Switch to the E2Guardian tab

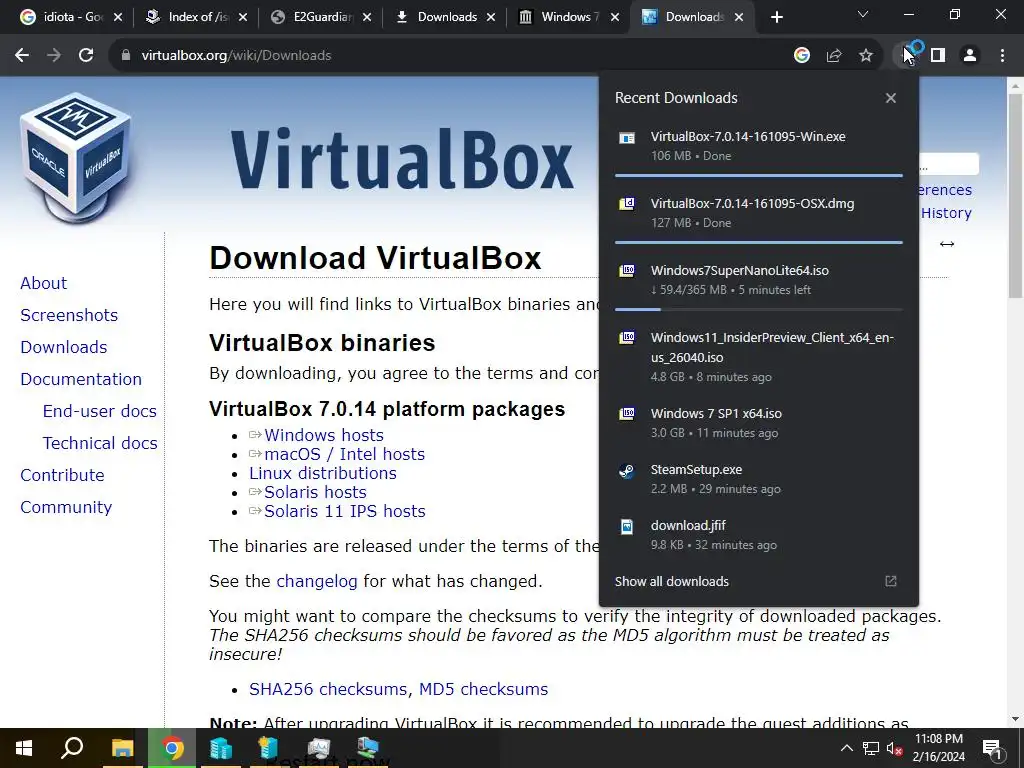point(321,17)
